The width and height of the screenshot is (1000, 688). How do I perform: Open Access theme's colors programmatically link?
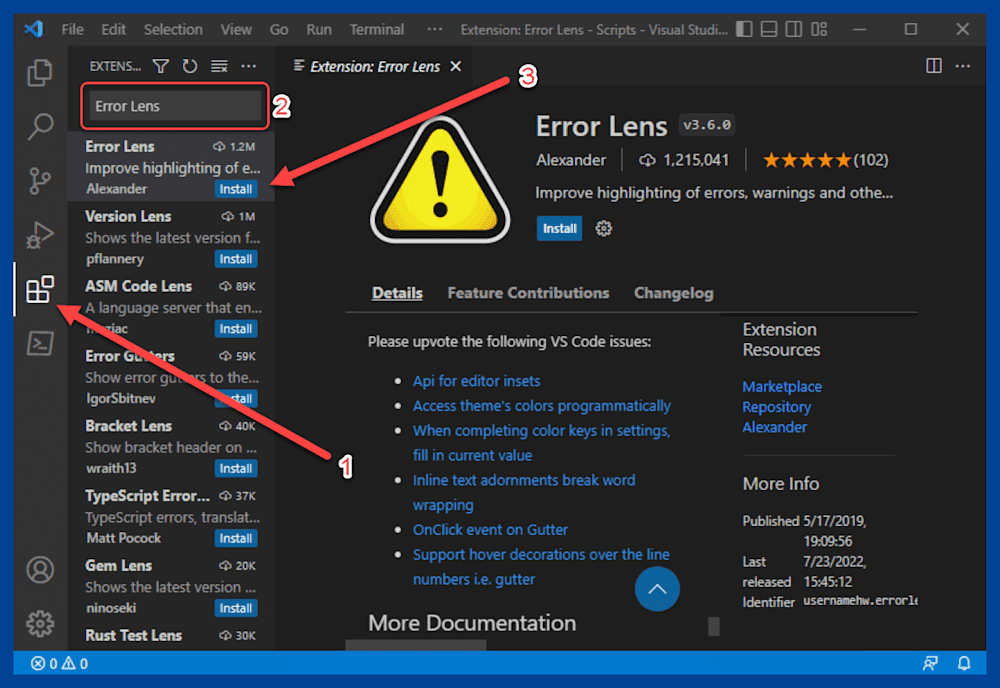pos(541,406)
